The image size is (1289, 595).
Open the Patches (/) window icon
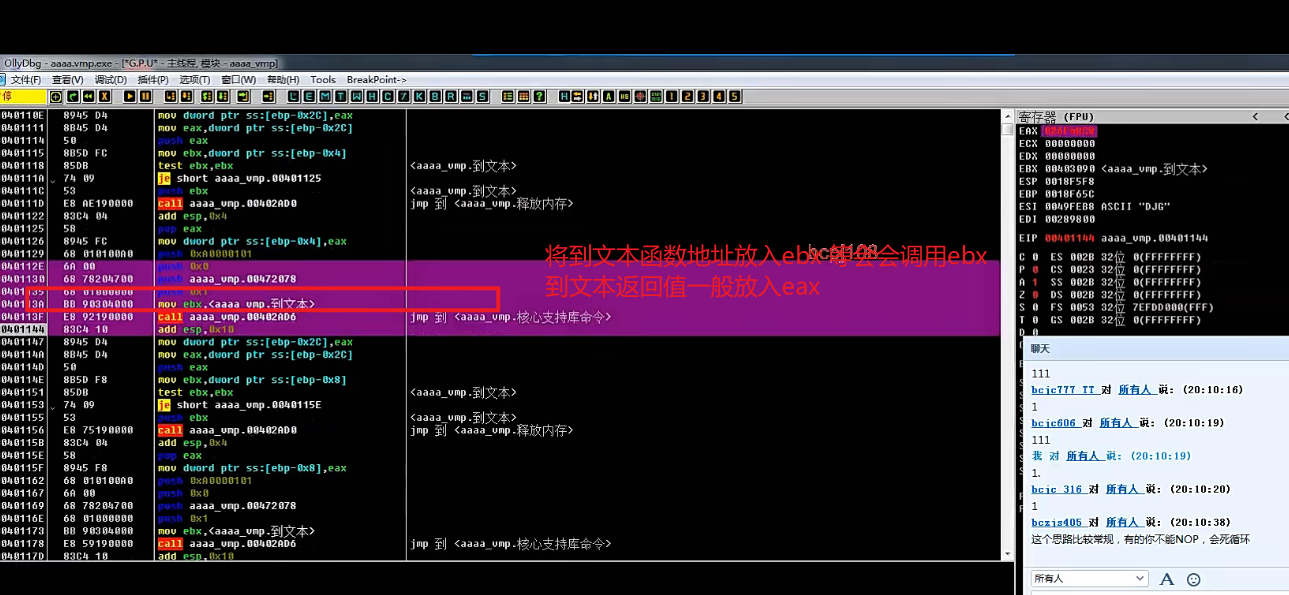coord(402,97)
